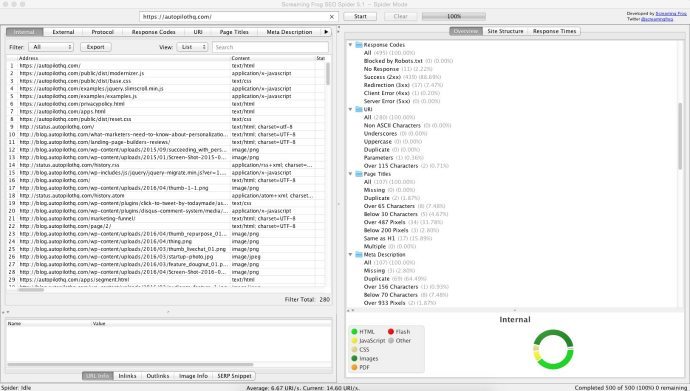690x391 pixels.
Task: Open the @screamingfrog Twitter link
Action: click(657, 19)
